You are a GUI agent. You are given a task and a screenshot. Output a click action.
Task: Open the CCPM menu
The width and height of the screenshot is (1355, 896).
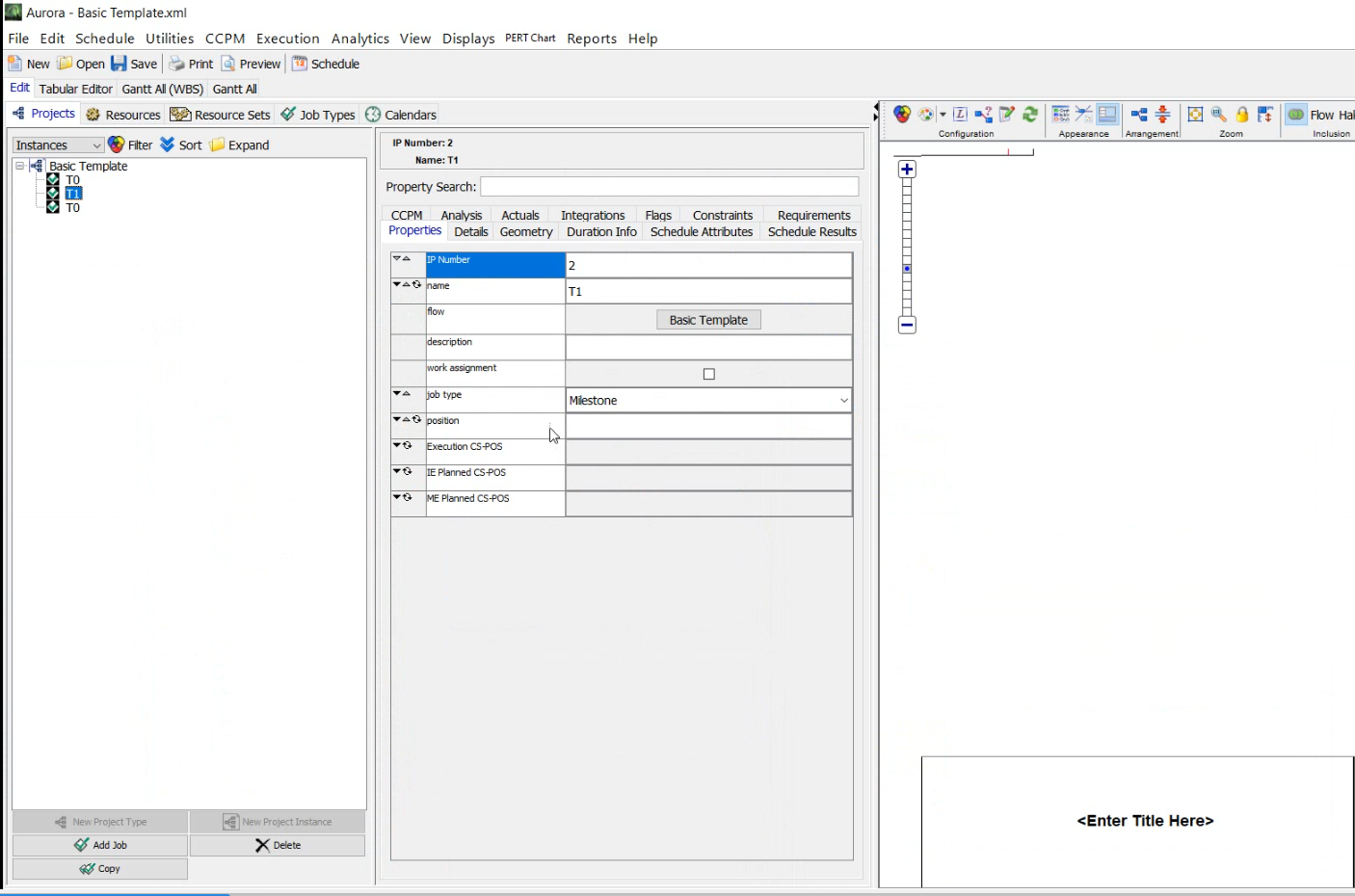[x=225, y=39]
